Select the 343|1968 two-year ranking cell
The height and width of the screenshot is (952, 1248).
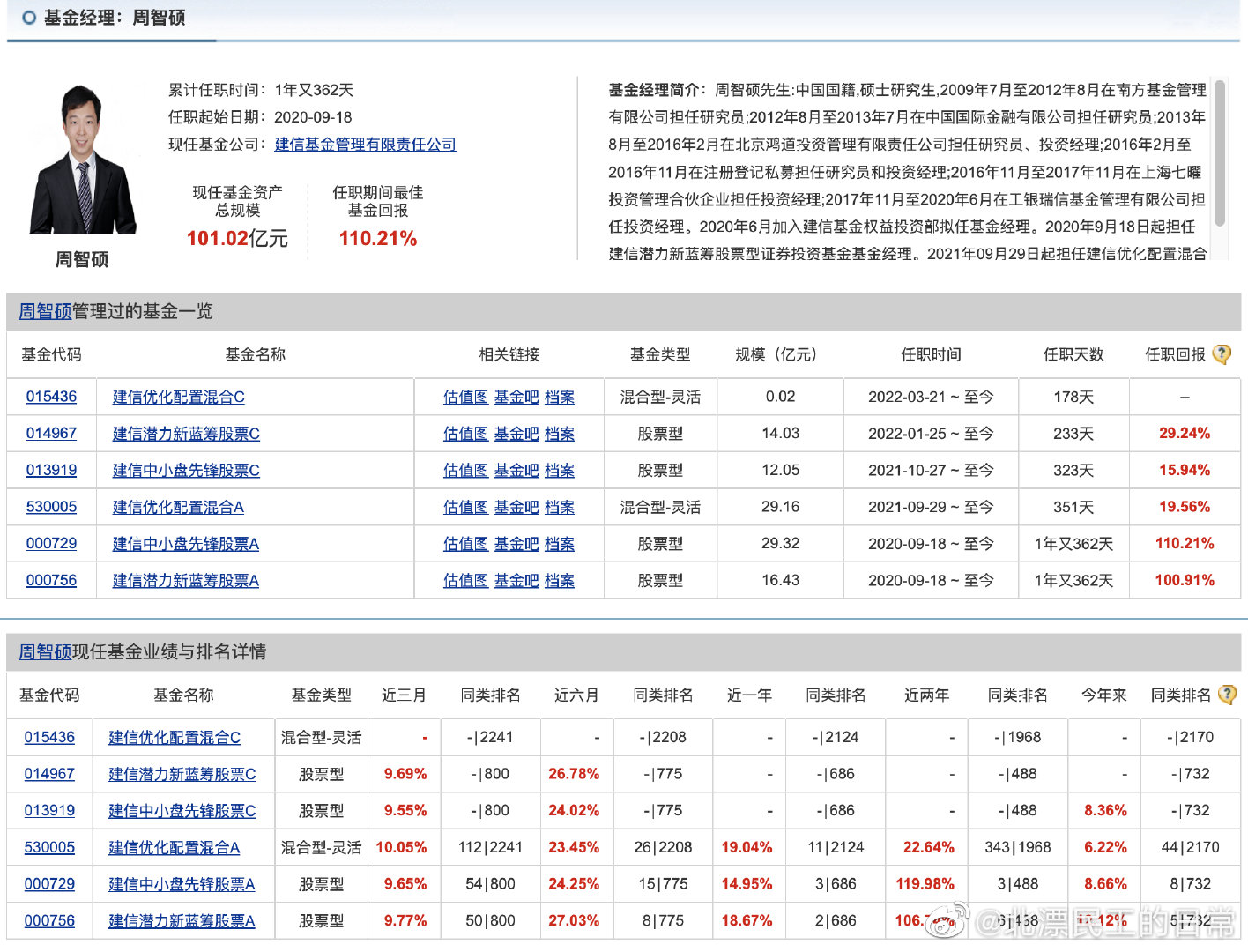[x=1018, y=847]
